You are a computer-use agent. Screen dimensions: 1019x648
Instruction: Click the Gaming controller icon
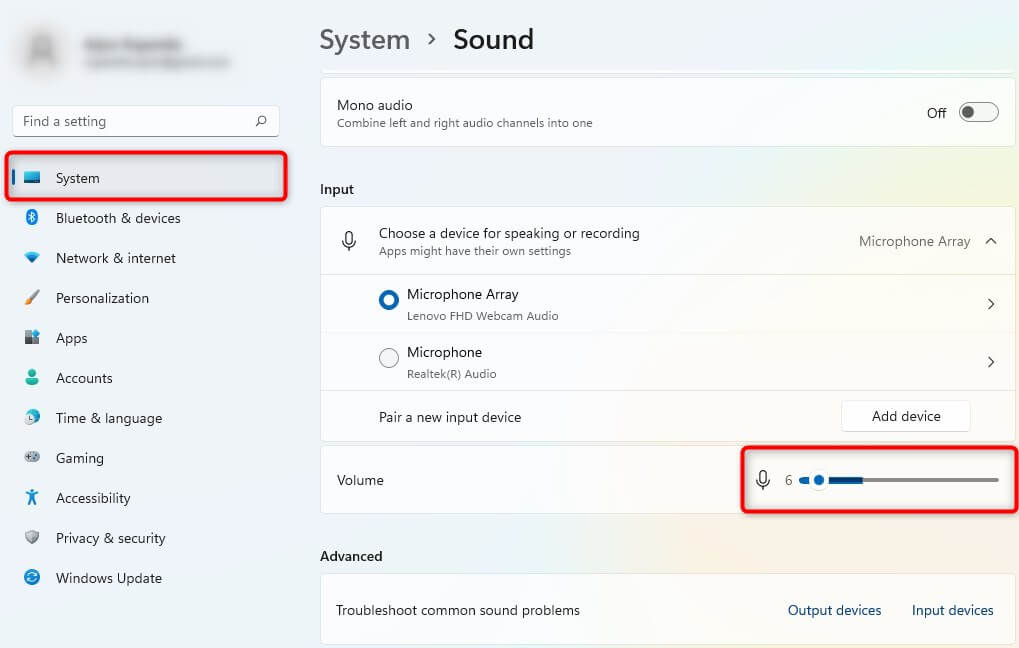(x=32, y=458)
